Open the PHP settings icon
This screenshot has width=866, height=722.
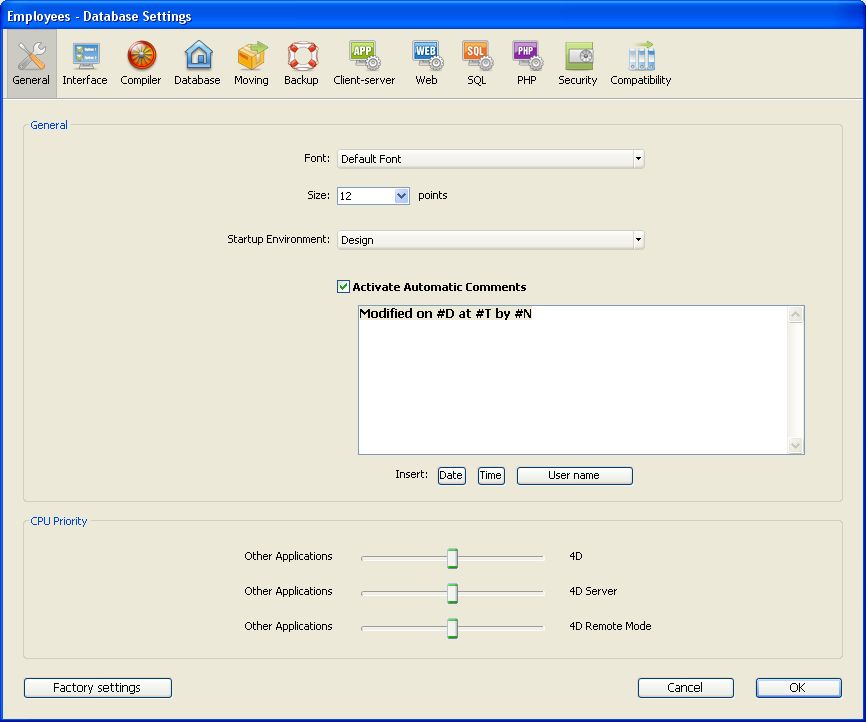pos(527,57)
